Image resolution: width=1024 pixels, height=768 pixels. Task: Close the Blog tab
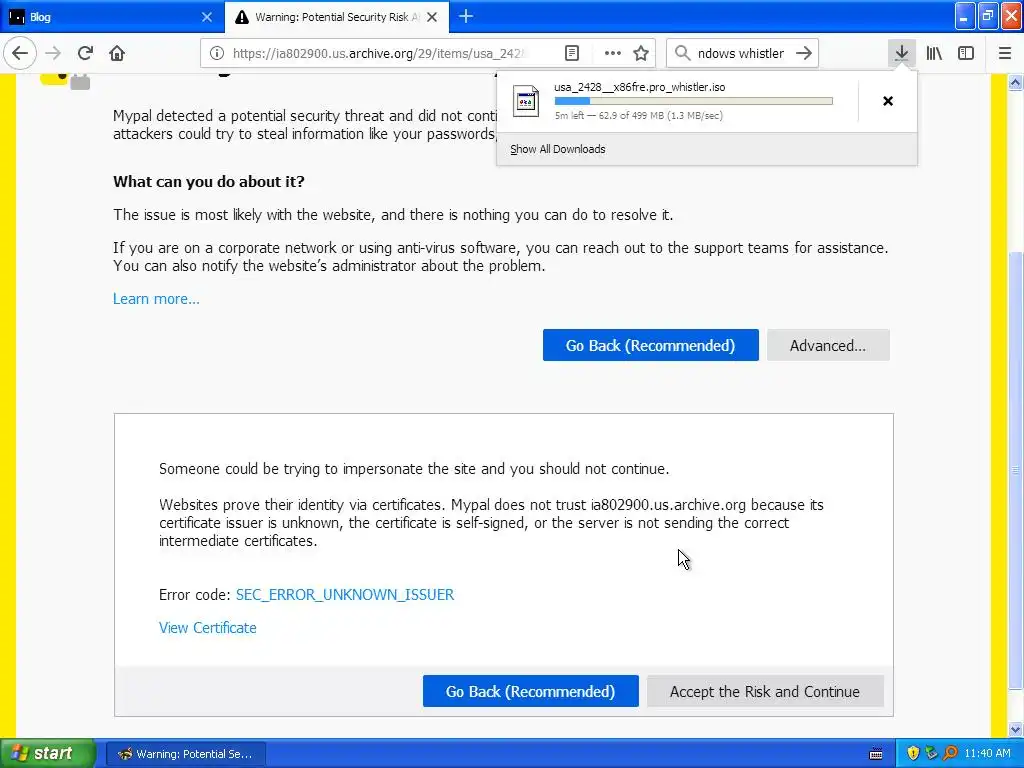[207, 17]
